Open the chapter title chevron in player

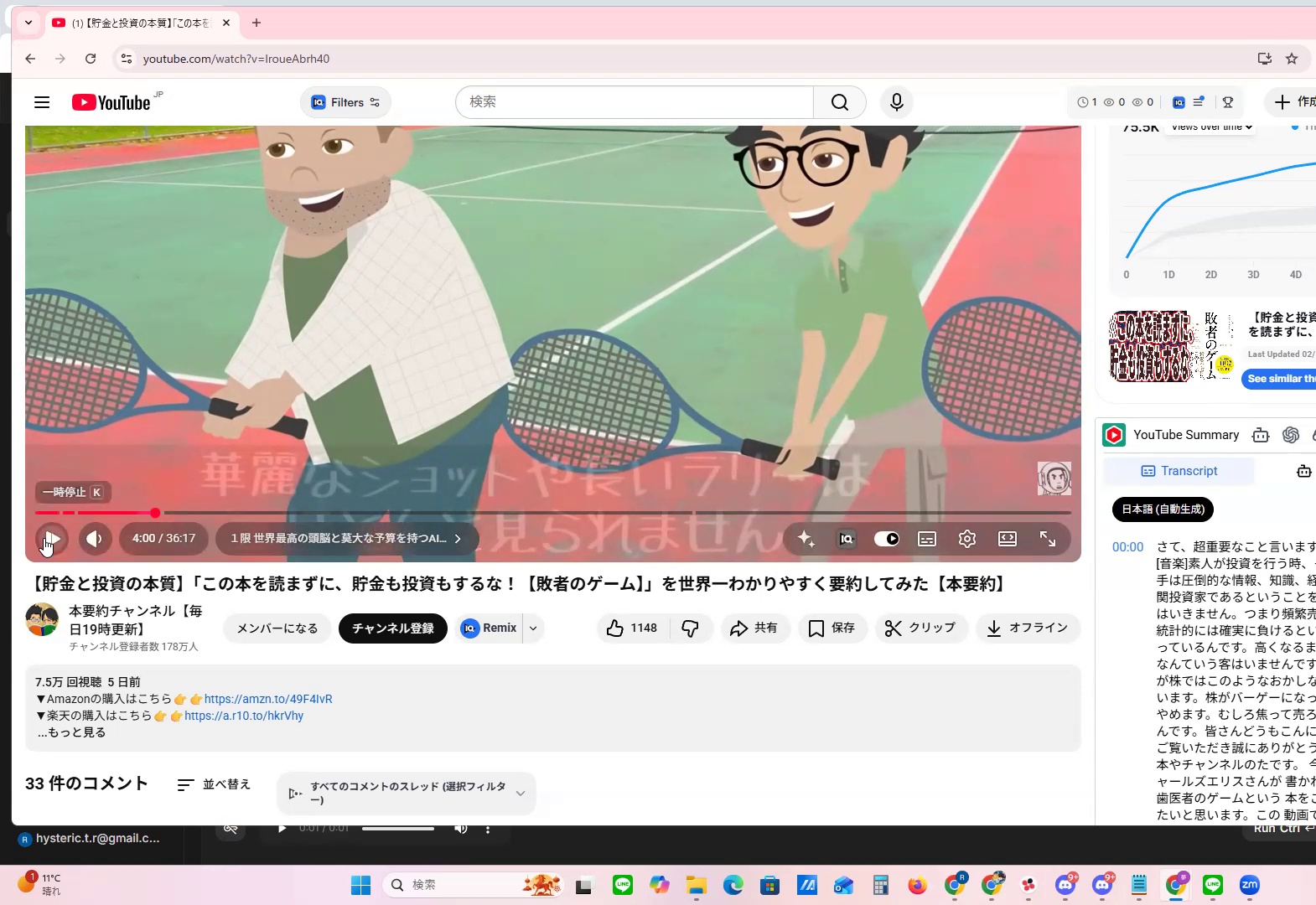(x=458, y=539)
